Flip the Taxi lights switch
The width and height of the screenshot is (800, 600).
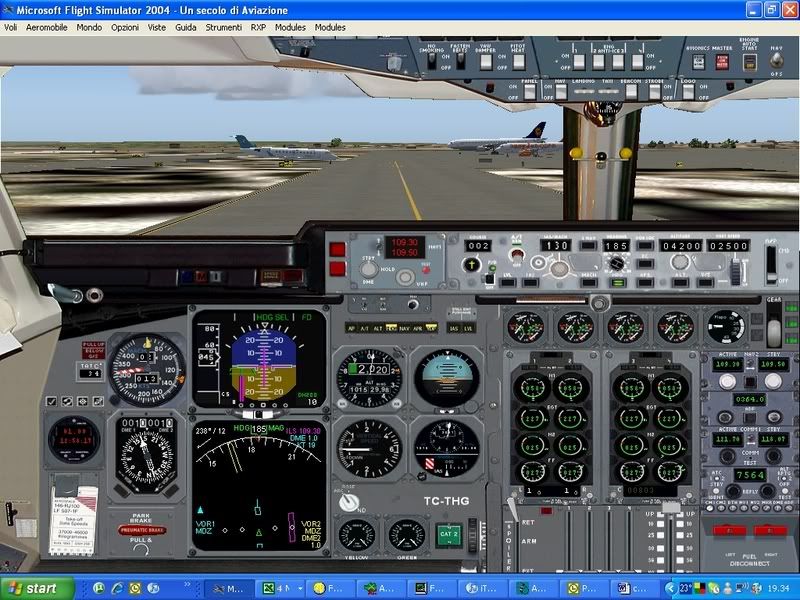coord(607,92)
